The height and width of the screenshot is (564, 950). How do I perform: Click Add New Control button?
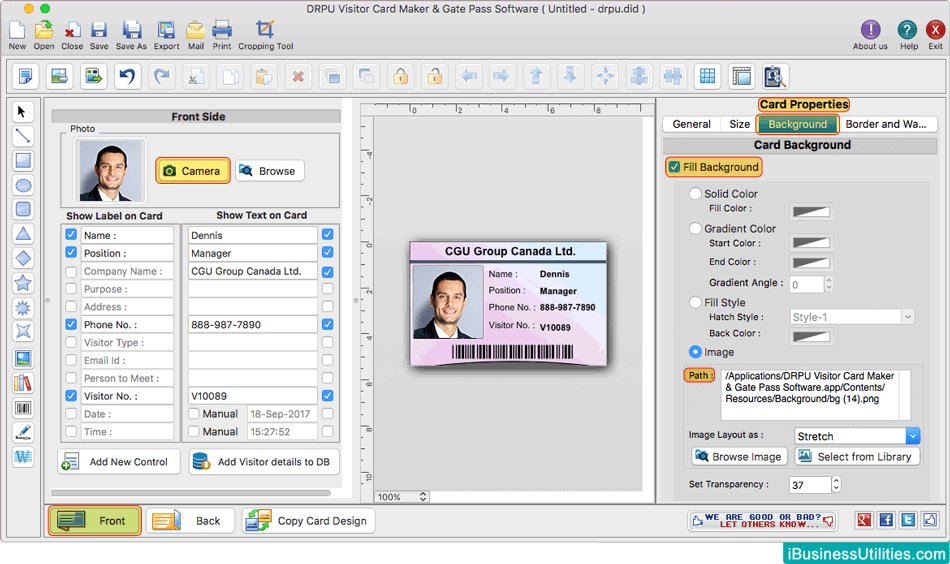click(119, 462)
